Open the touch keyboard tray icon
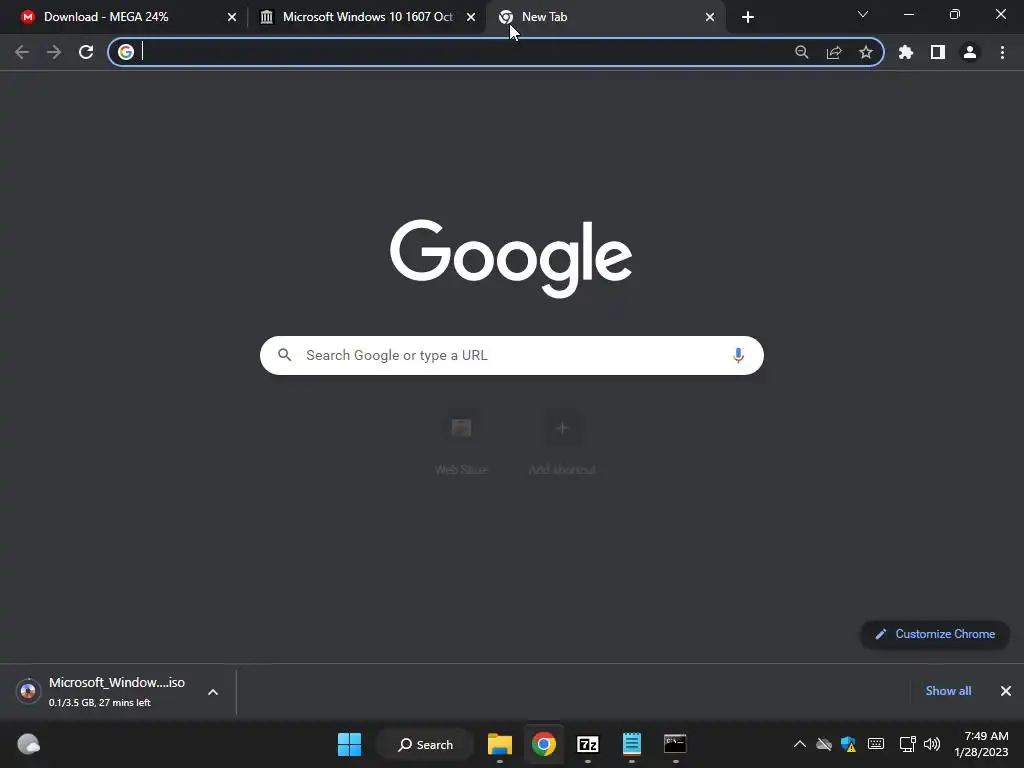Image resolution: width=1024 pixels, height=768 pixels. [876, 744]
